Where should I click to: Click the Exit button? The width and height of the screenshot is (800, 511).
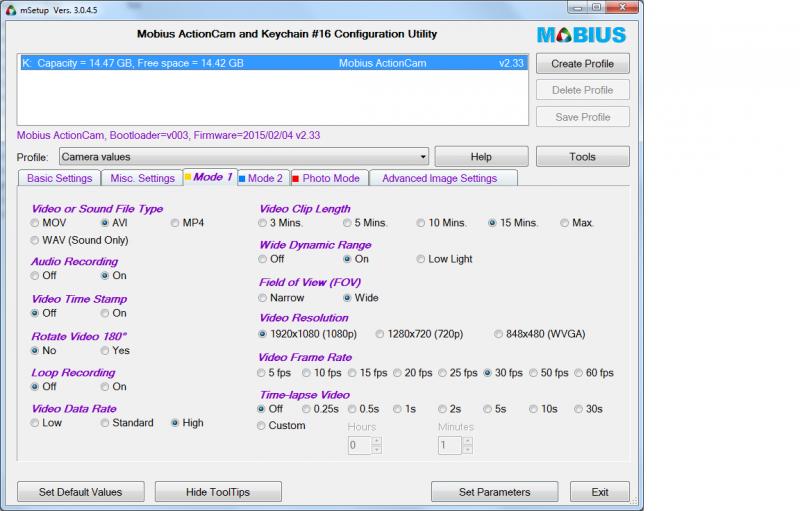pos(600,492)
